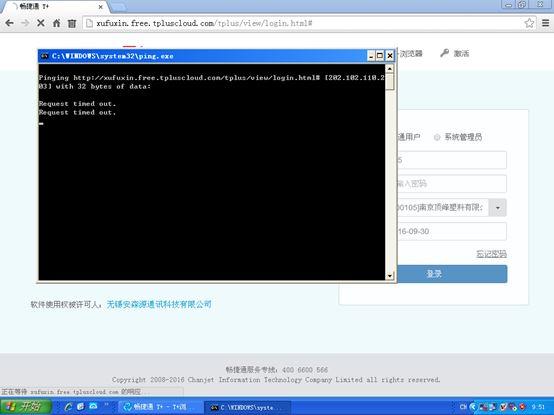Click the console scrollbar down arrow

390,275
